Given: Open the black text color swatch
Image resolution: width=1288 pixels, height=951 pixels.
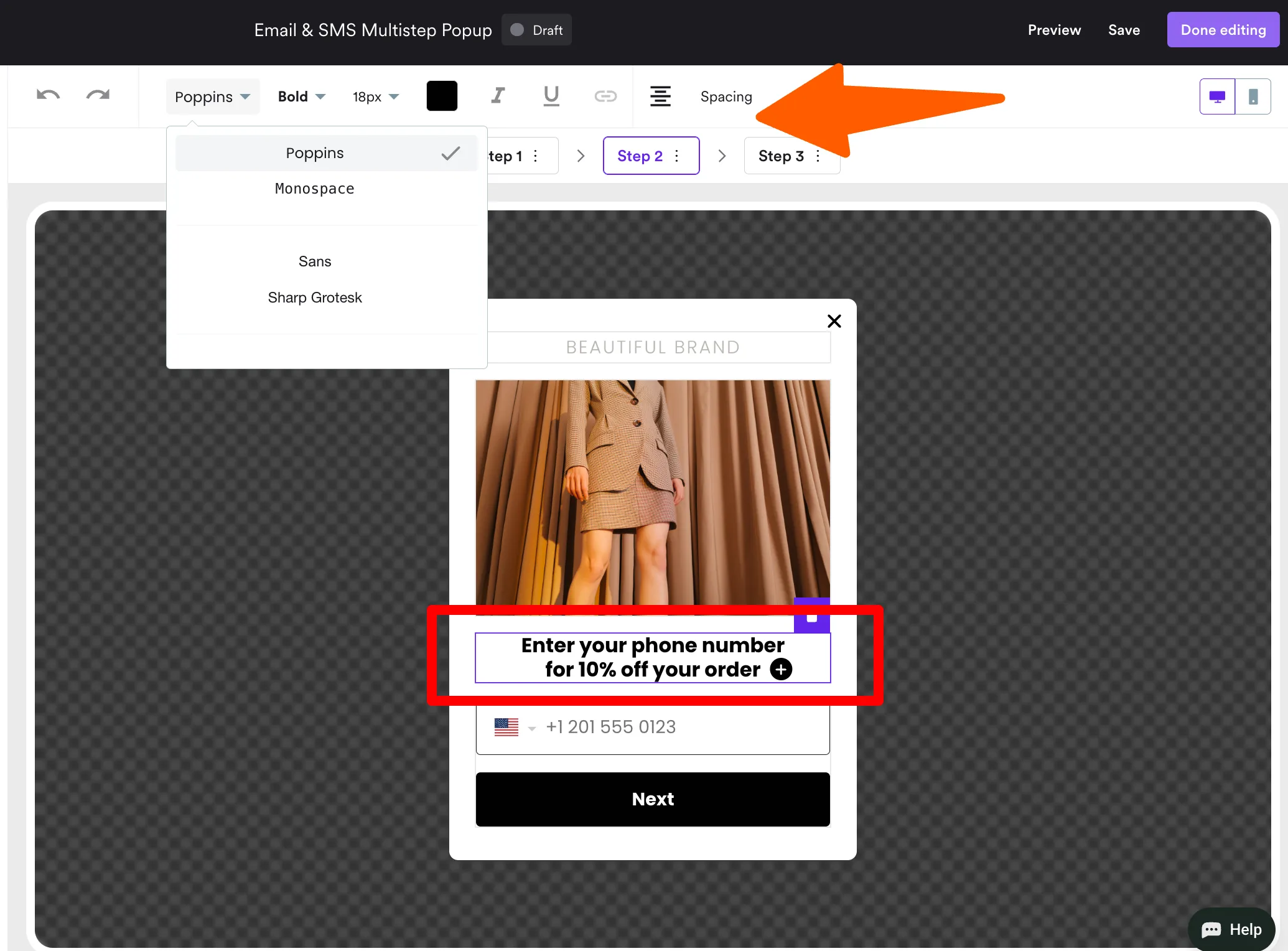Looking at the screenshot, I should click(442, 96).
